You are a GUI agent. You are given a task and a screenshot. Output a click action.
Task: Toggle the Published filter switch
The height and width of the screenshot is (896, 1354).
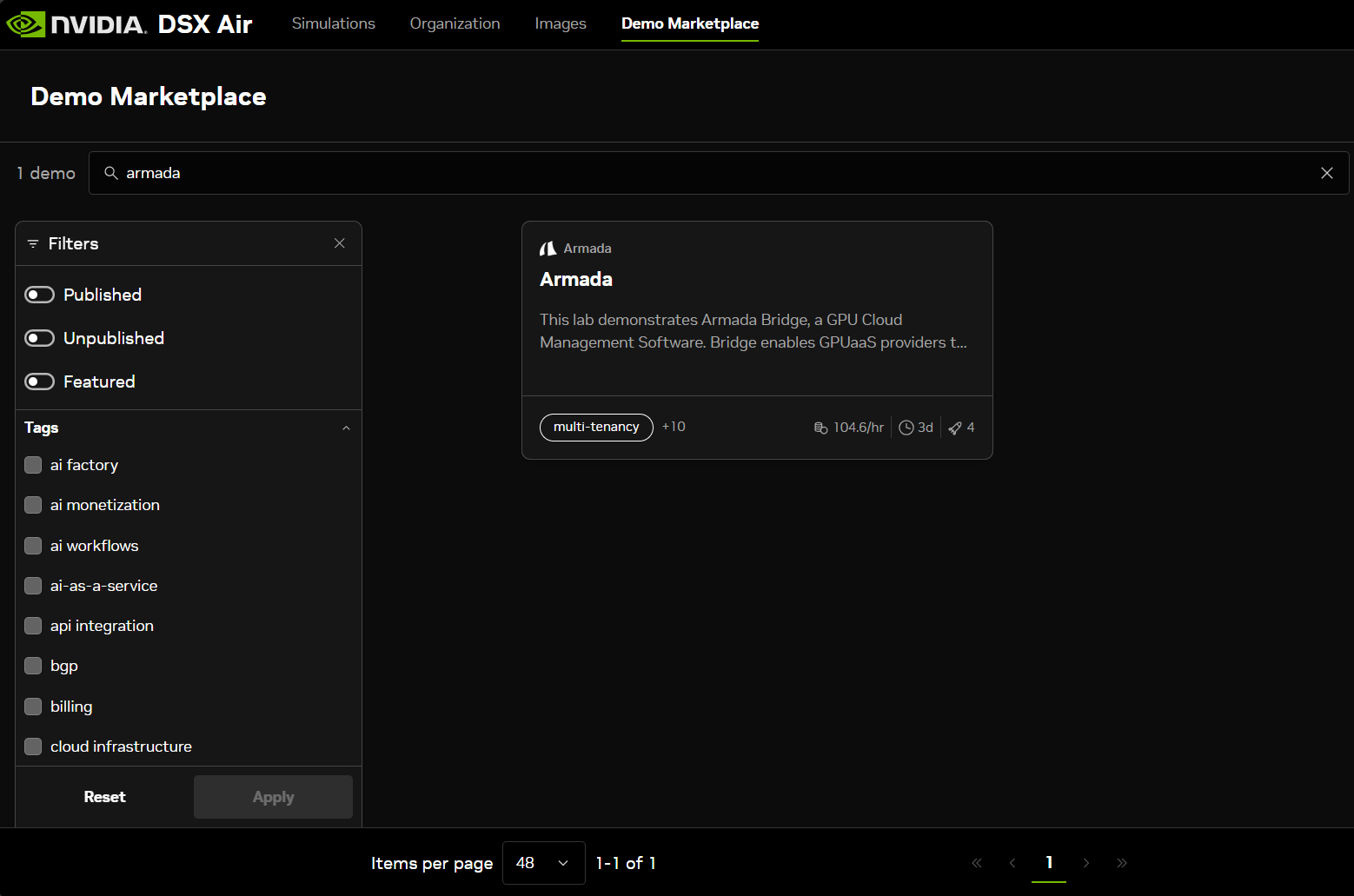[40, 295]
